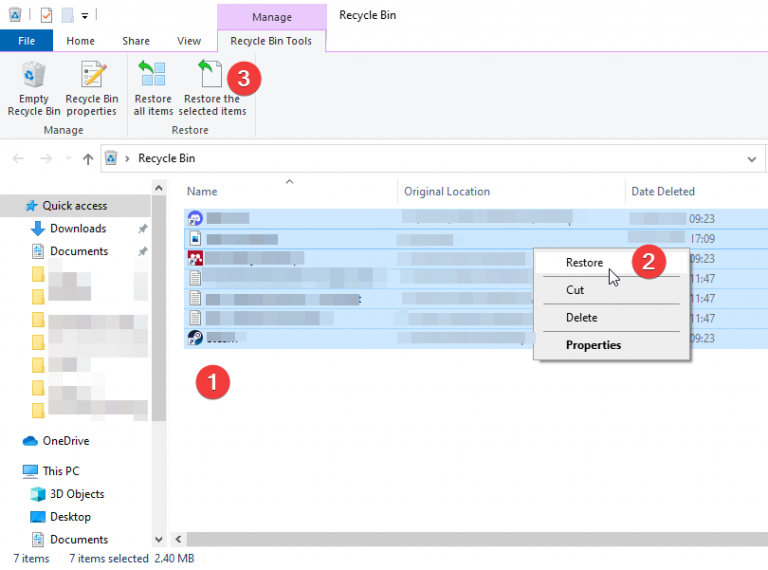This screenshot has height=570, width=768.
Task: Select Properties in the context menu
Action: [x=593, y=346]
